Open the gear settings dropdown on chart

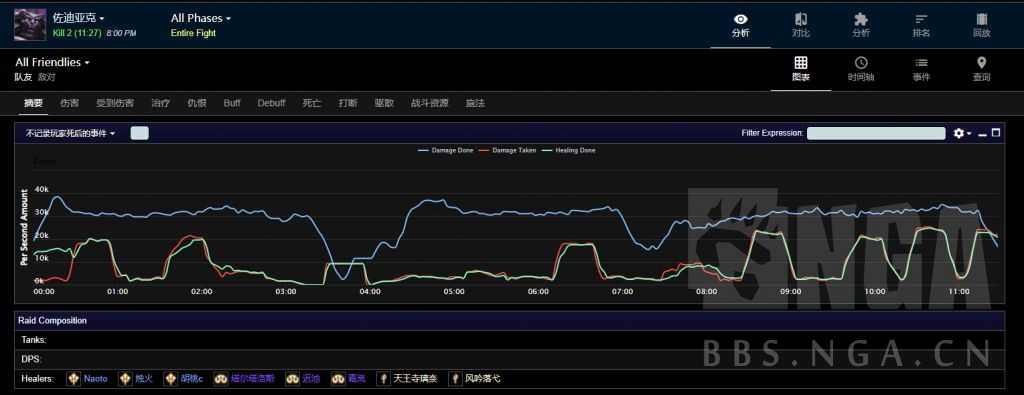click(962, 133)
